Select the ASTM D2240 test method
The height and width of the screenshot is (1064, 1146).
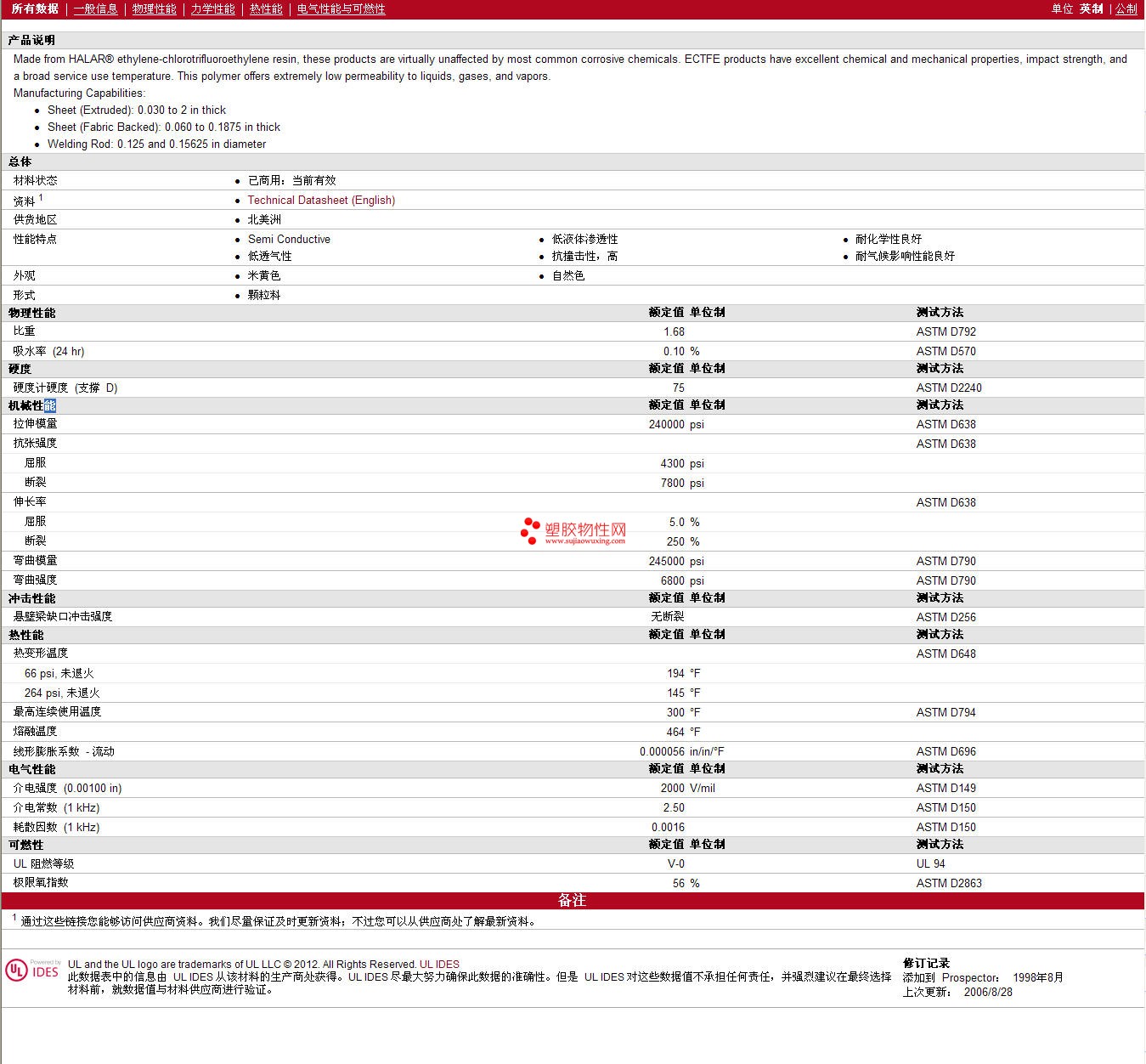point(949,388)
